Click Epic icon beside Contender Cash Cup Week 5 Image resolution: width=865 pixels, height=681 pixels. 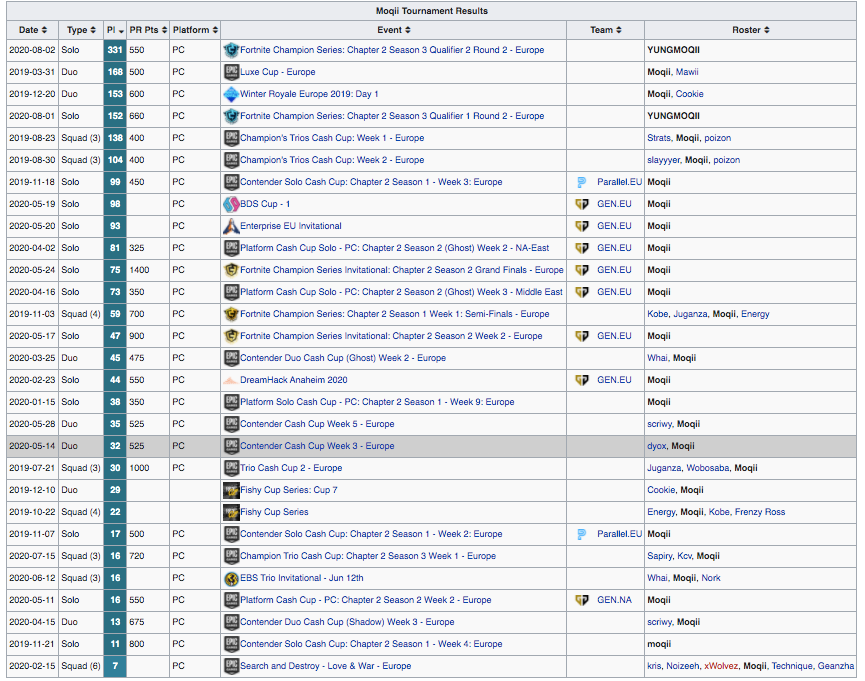[231, 424]
